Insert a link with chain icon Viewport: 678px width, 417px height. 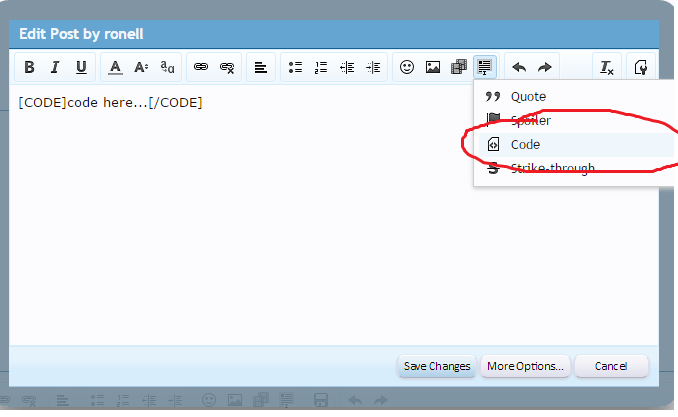201,67
